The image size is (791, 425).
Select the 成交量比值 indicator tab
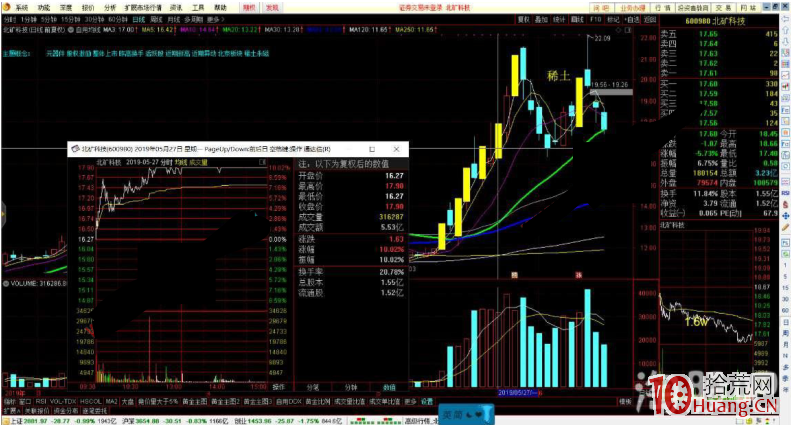point(350,402)
